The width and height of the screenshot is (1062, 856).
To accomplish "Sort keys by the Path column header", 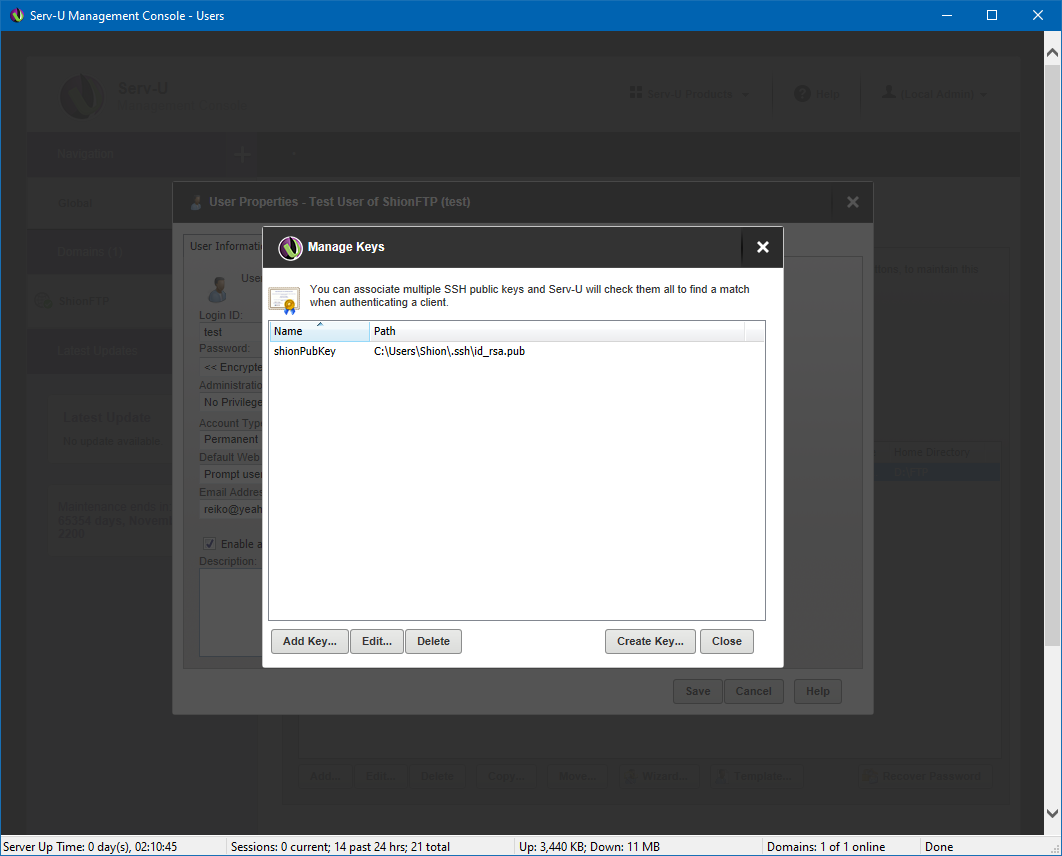I will pos(557,331).
